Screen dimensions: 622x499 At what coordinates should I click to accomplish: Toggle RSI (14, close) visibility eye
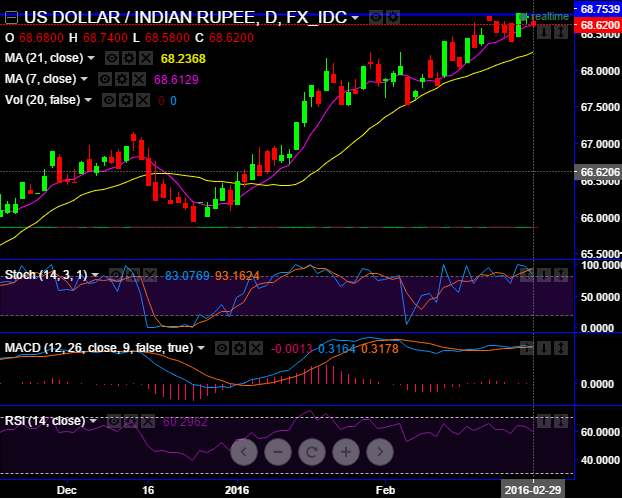point(114,421)
